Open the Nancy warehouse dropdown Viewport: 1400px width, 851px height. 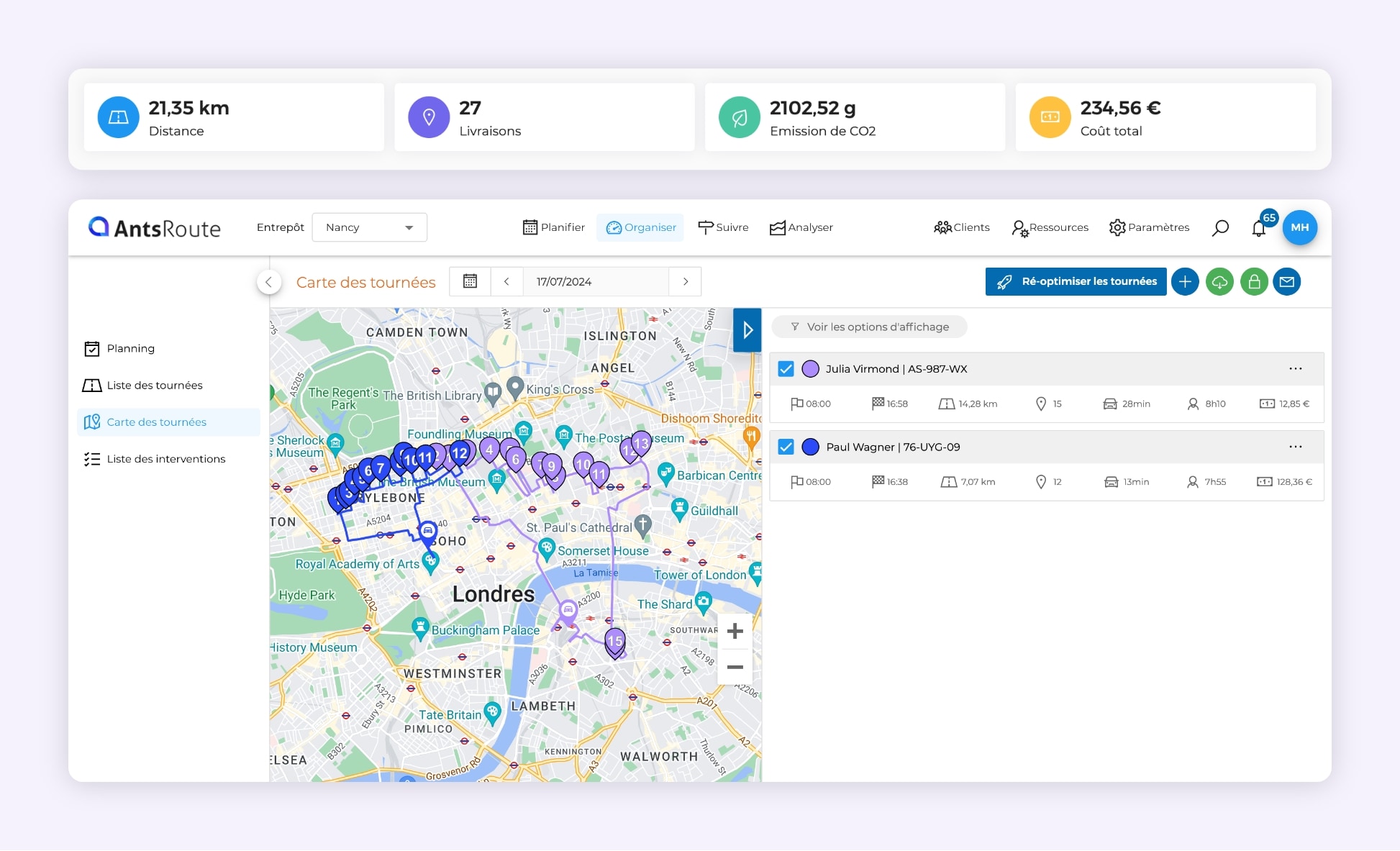pyautogui.click(x=369, y=227)
